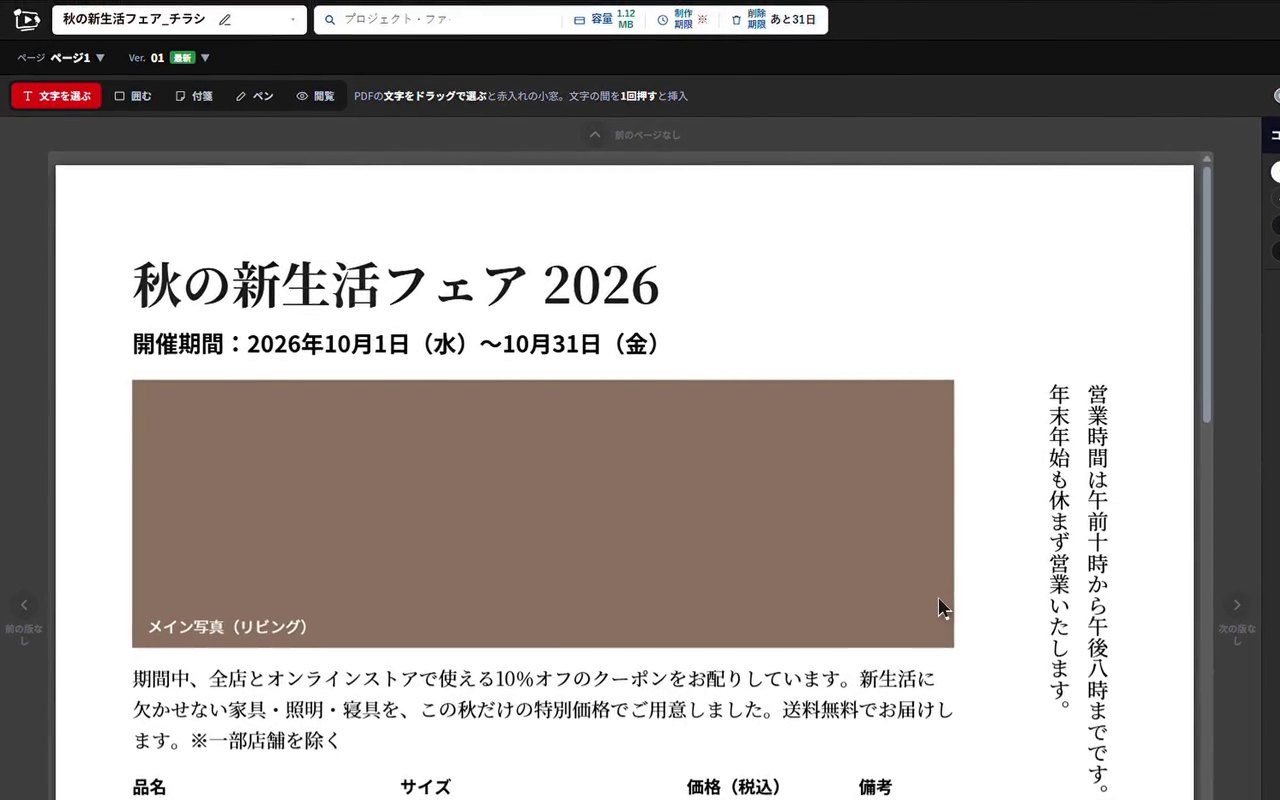
Task: Click the brown メイン写真（リビング） image placeholder
Action: click(x=543, y=514)
